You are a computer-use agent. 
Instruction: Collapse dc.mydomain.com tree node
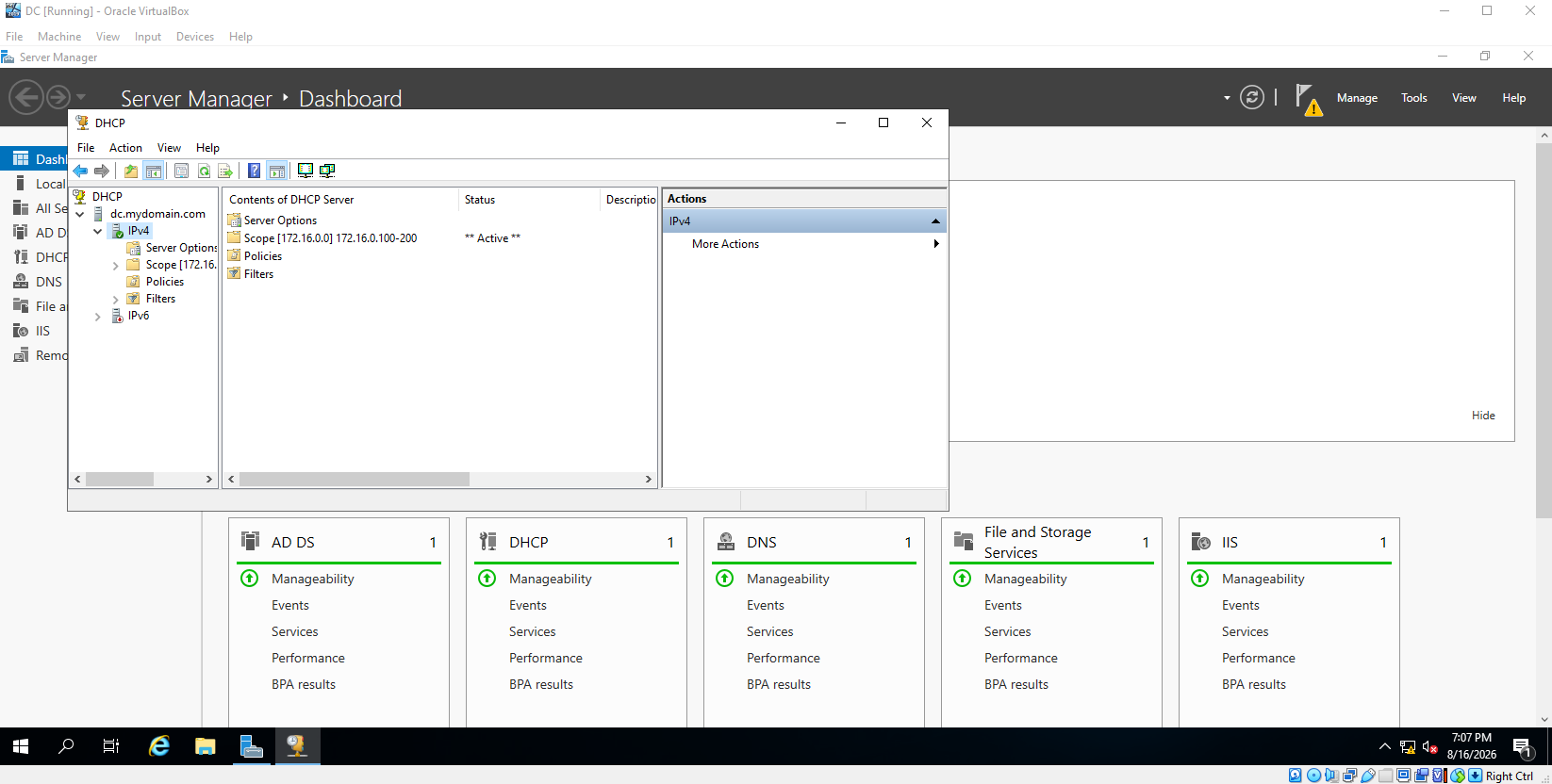[x=80, y=214]
